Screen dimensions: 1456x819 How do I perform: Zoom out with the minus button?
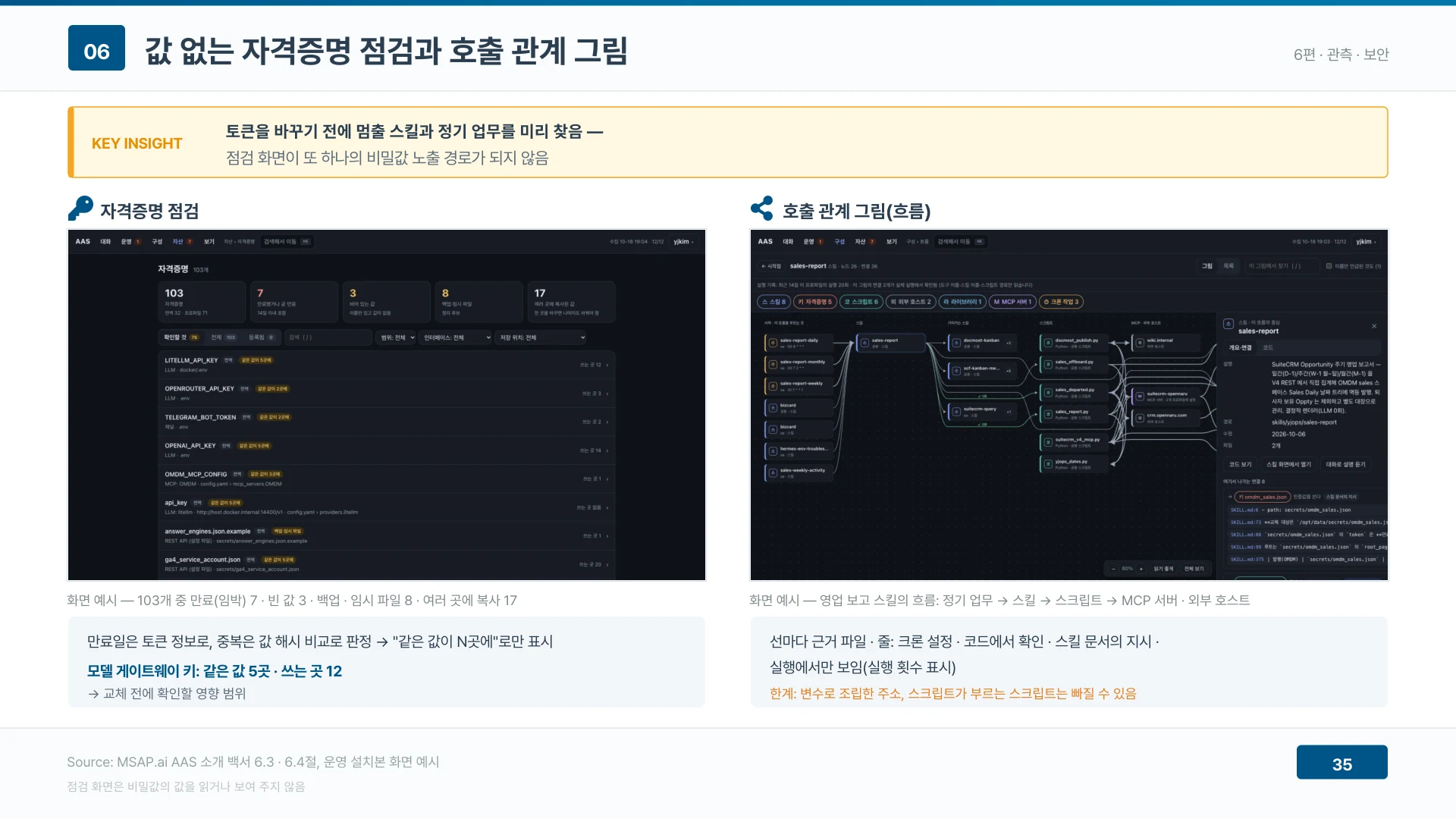click(1113, 568)
